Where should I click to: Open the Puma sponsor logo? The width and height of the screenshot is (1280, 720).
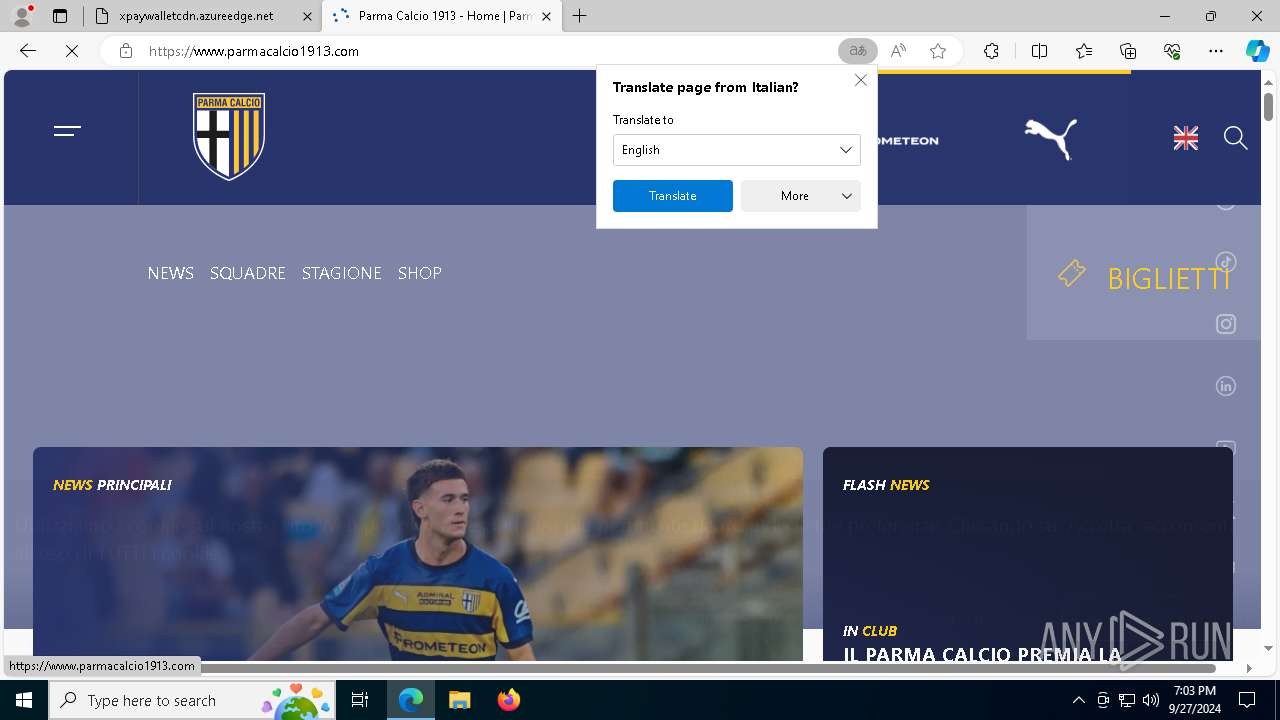1051,139
